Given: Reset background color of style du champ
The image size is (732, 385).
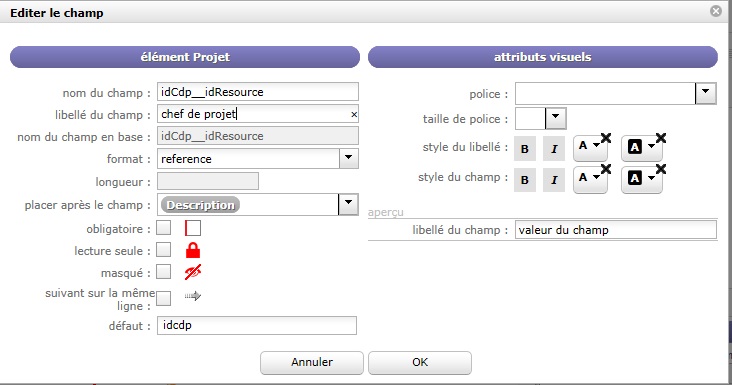Looking at the screenshot, I should click(x=661, y=169).
